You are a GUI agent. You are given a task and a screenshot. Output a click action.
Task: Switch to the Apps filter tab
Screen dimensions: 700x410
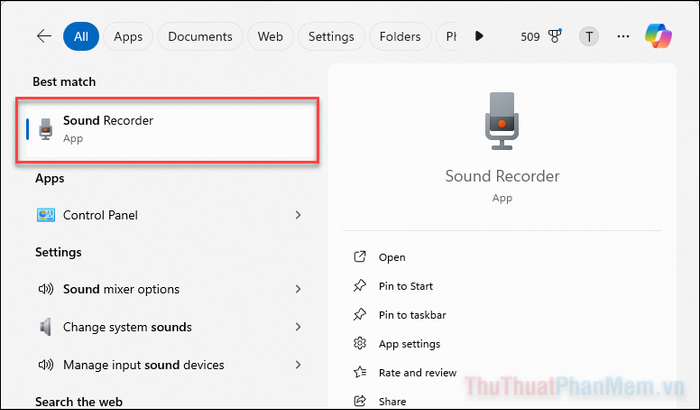128,36
